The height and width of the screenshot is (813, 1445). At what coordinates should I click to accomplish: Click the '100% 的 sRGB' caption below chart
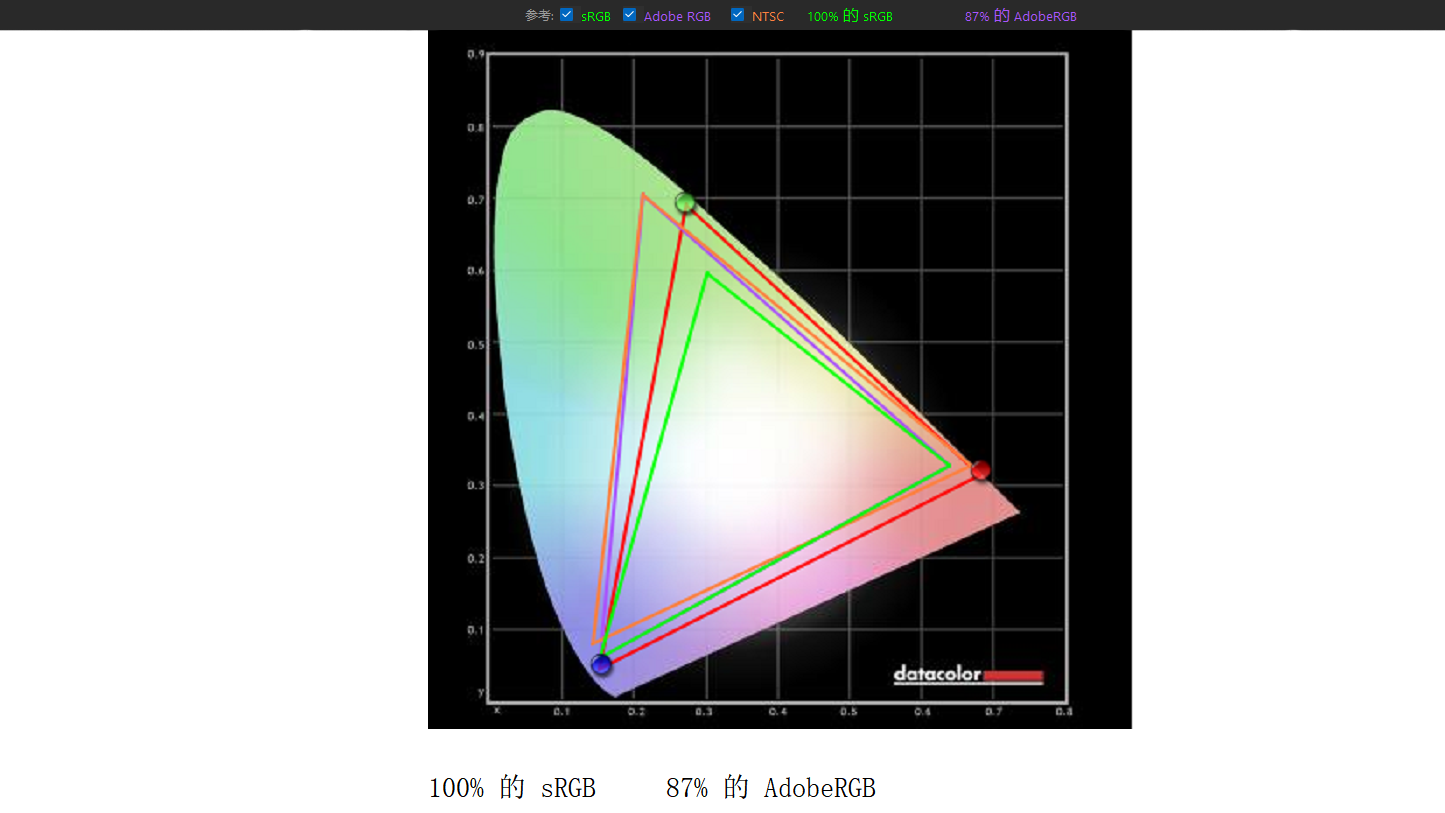pos(512,788)
